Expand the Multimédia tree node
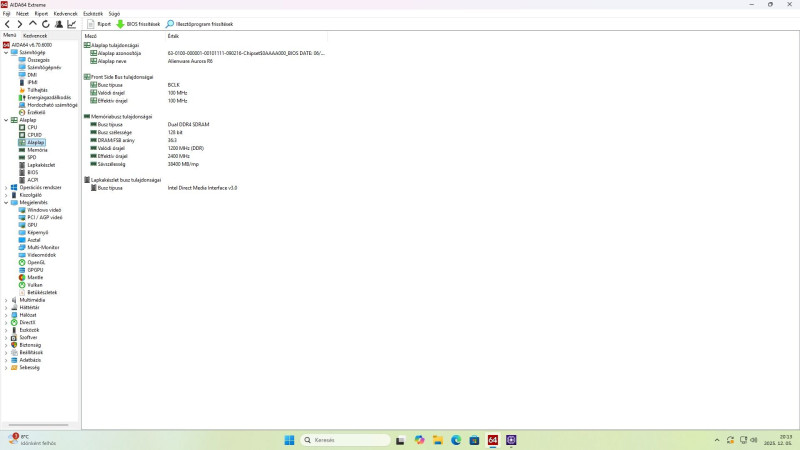 point(6,300)
